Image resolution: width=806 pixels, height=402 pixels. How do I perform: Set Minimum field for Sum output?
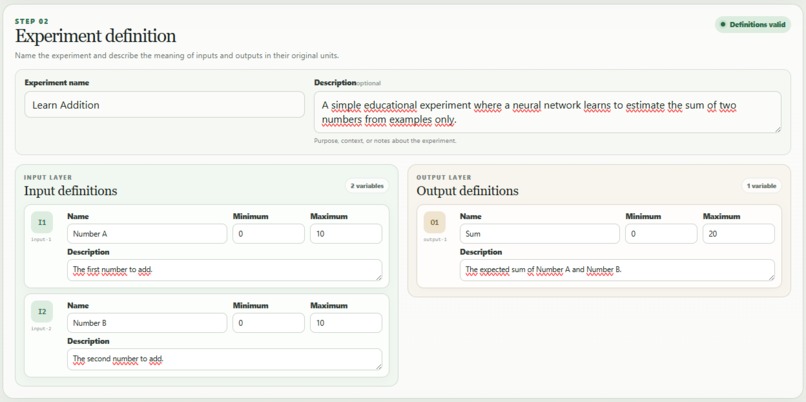[661, 234]
